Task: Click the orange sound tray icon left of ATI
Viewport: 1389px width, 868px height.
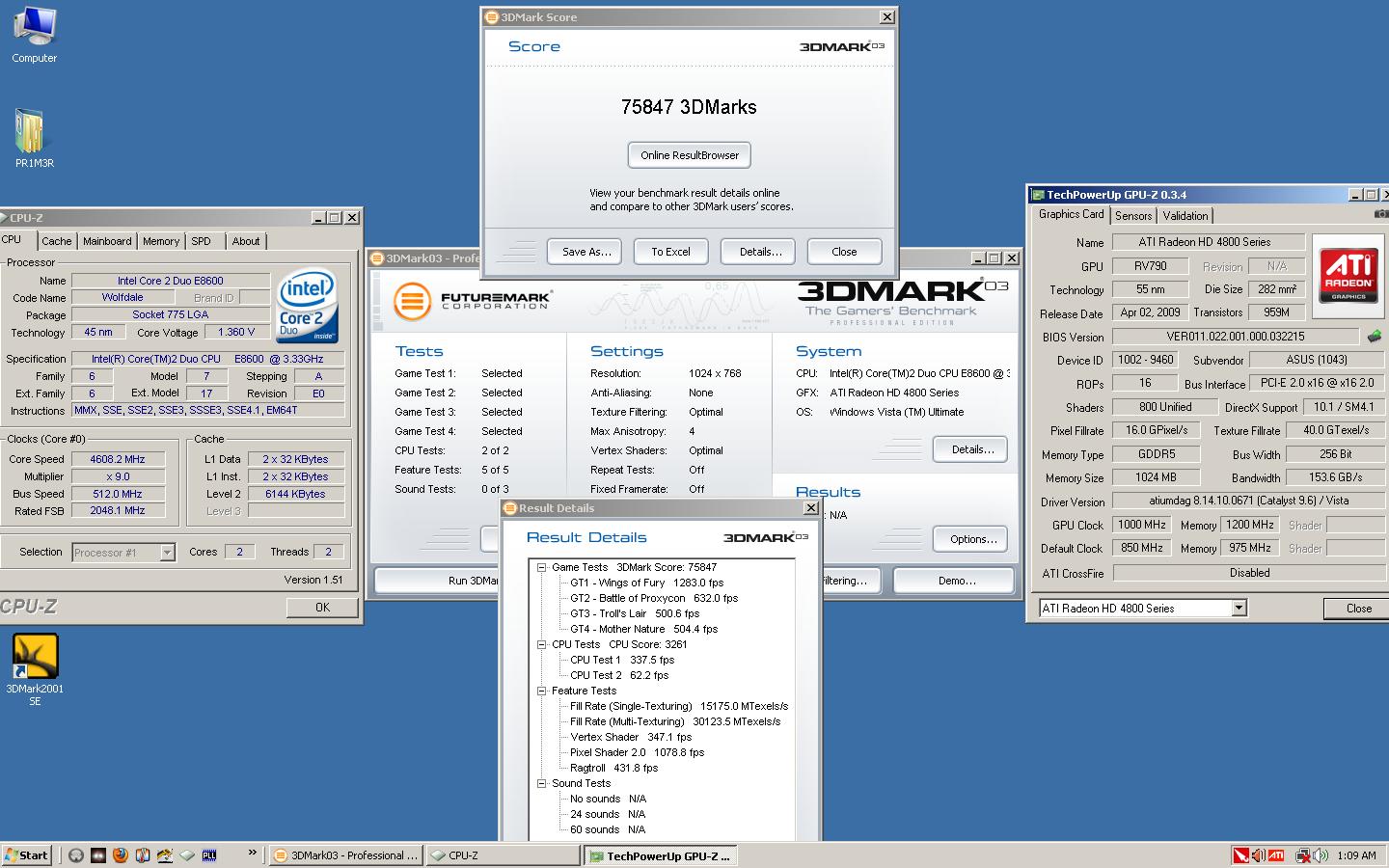Action: click(1259, 855)
